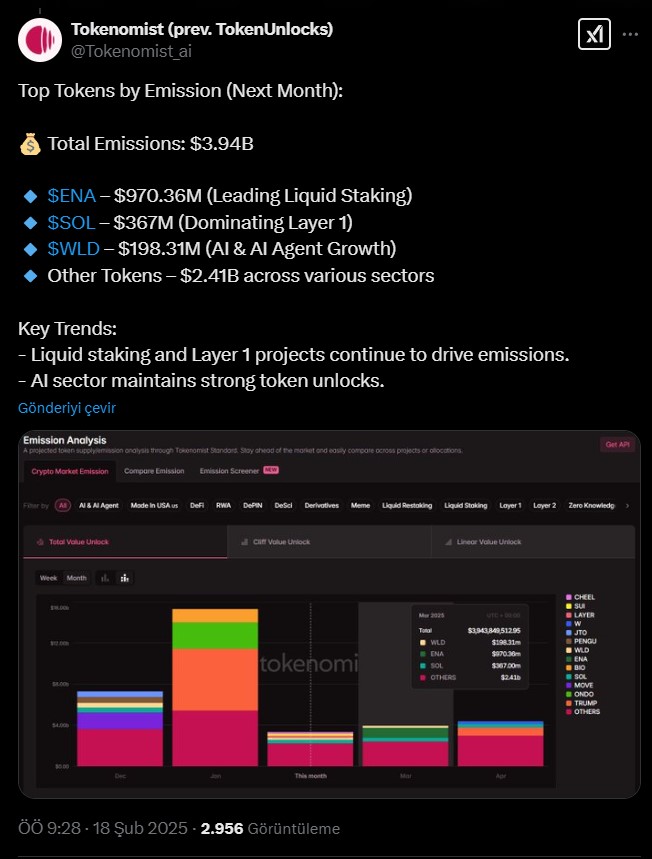Toggle MOVE in chart legend
The width and height of the screenshot is (652, 859).
580,685
